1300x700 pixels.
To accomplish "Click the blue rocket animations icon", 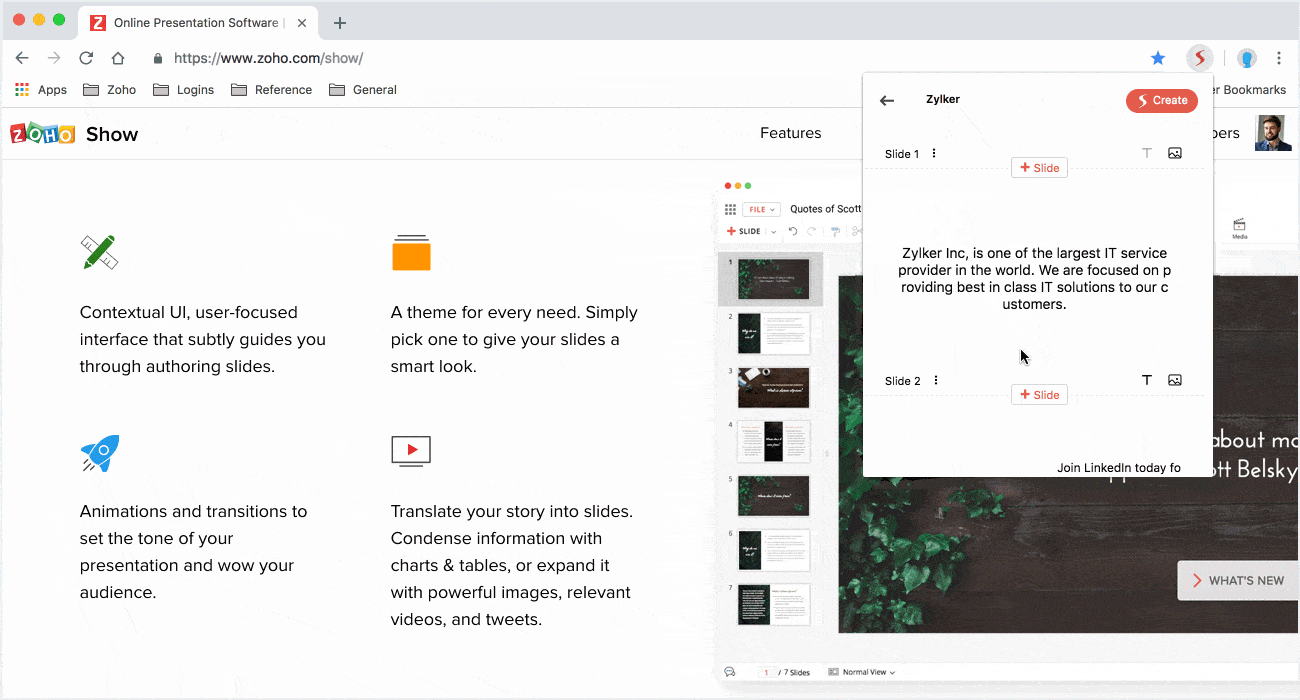I will tap(100, 453).
